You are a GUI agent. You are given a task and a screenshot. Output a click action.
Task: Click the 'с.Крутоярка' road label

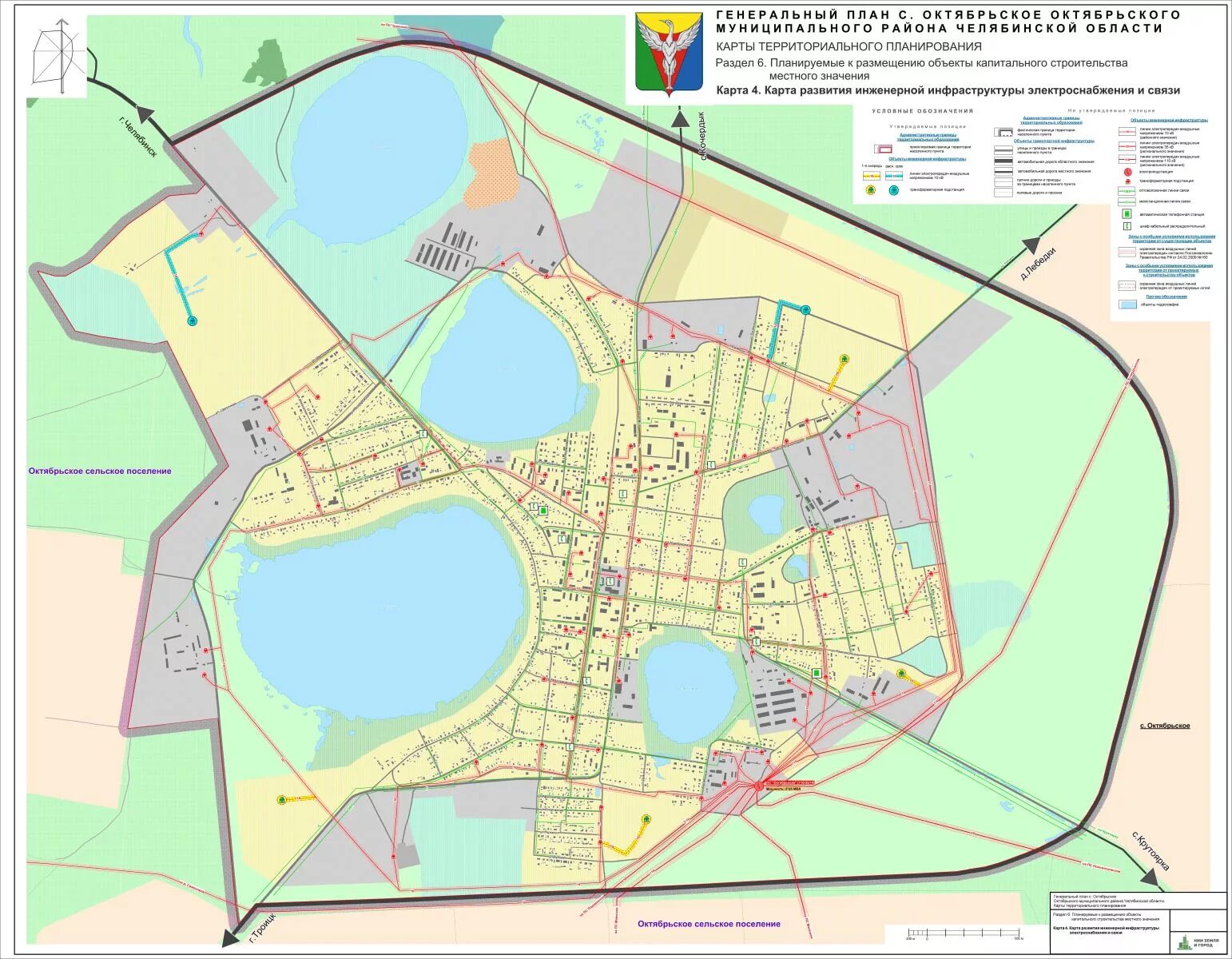click(1151, 851)
